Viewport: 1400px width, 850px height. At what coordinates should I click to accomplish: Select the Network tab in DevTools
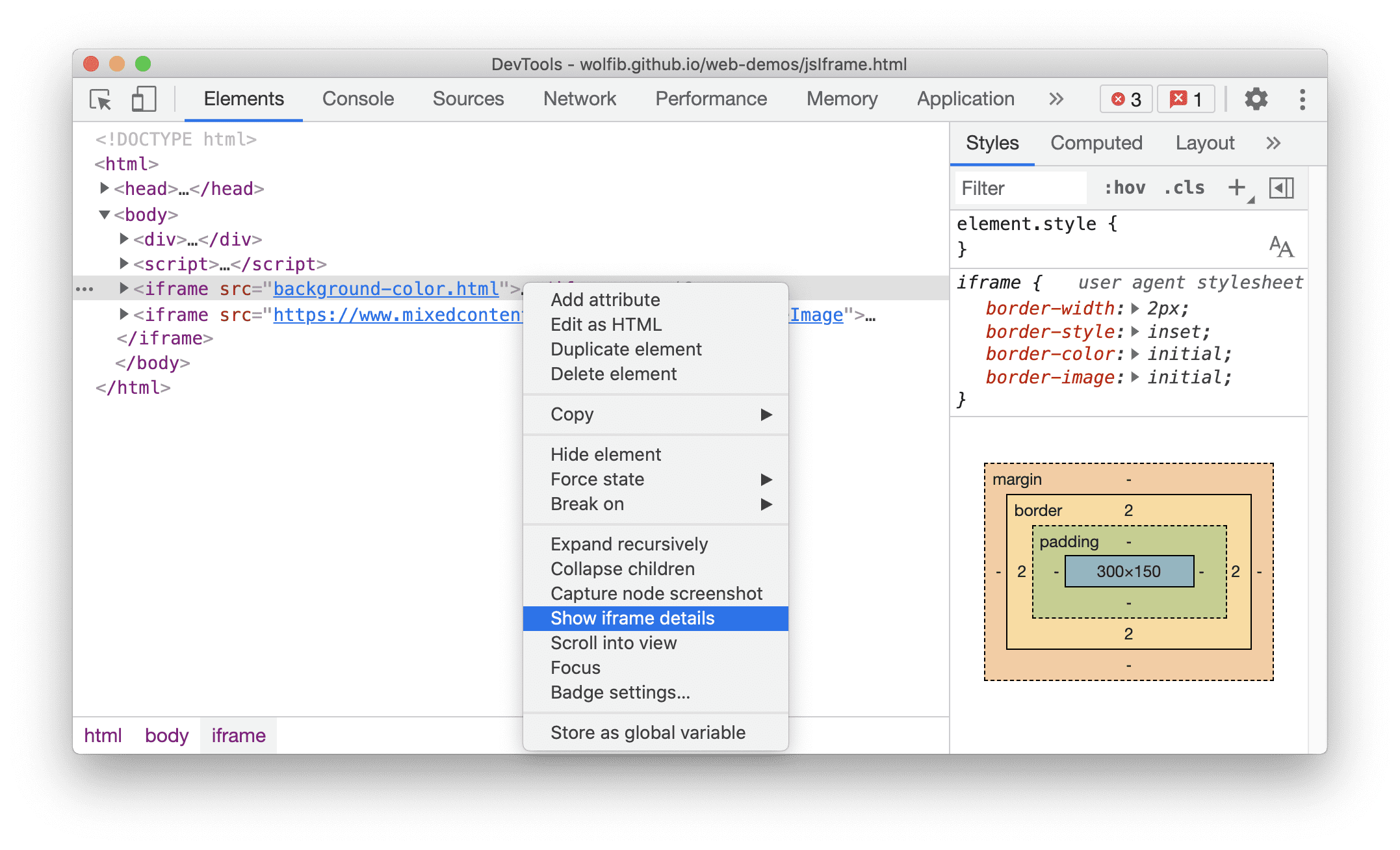[580, 98]
